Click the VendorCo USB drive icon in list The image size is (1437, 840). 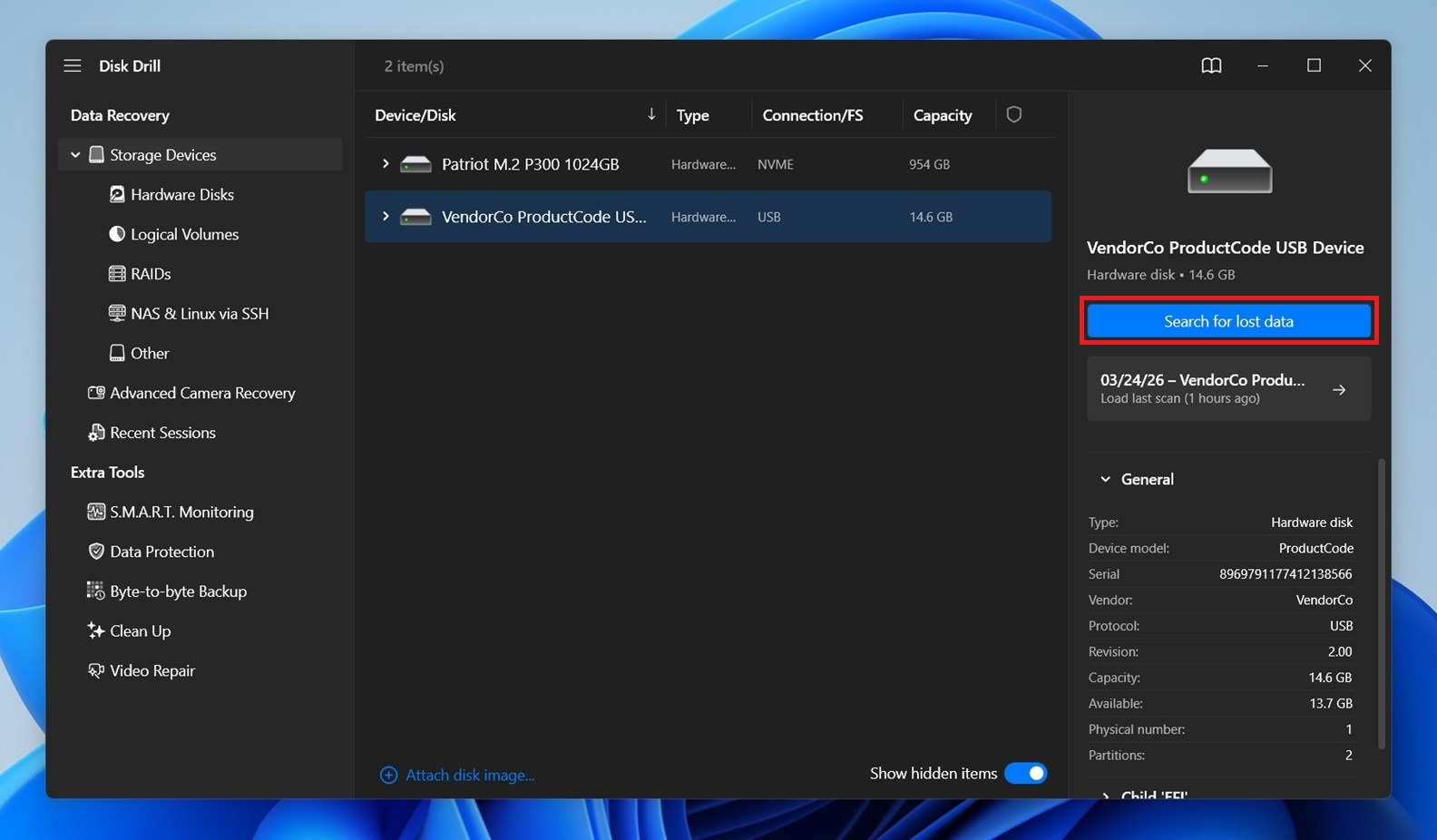415,217
